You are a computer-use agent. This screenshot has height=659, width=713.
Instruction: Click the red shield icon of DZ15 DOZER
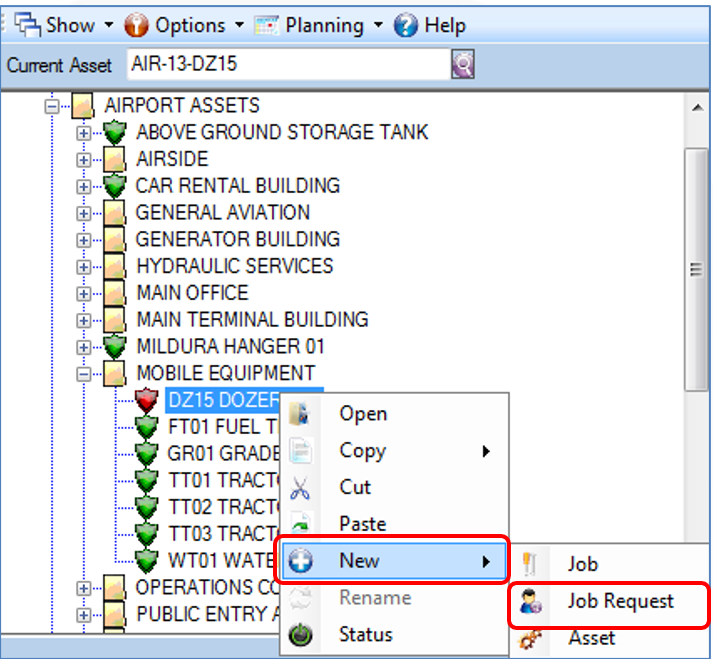click(146, 400)
